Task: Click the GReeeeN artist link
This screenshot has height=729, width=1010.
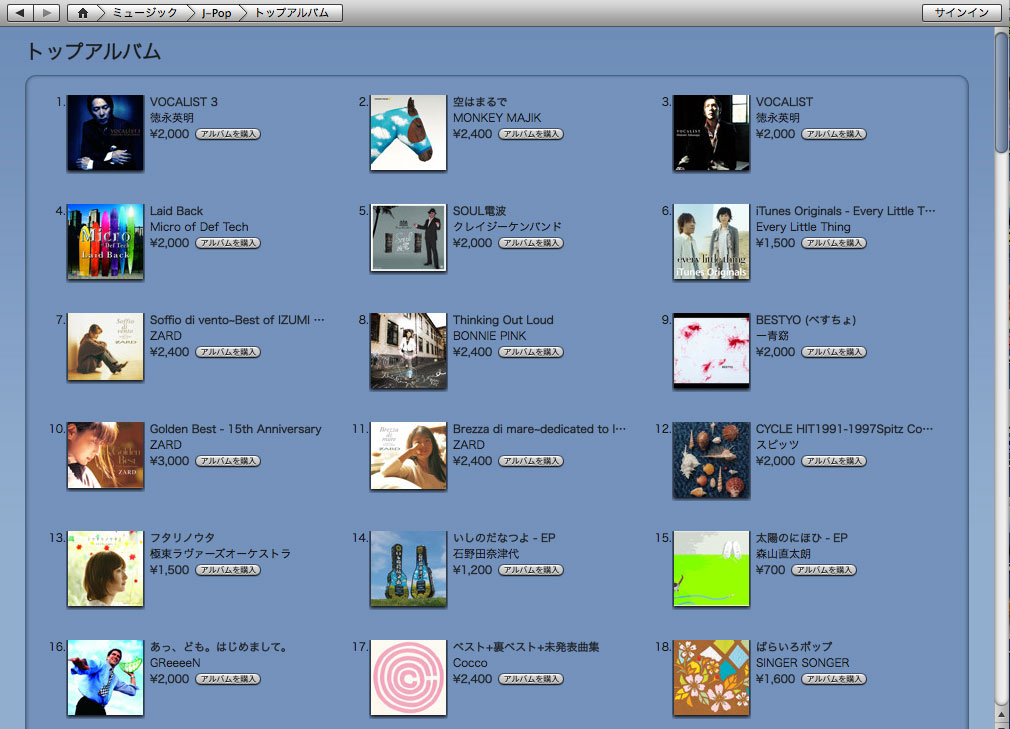Action: click(175, 663)
